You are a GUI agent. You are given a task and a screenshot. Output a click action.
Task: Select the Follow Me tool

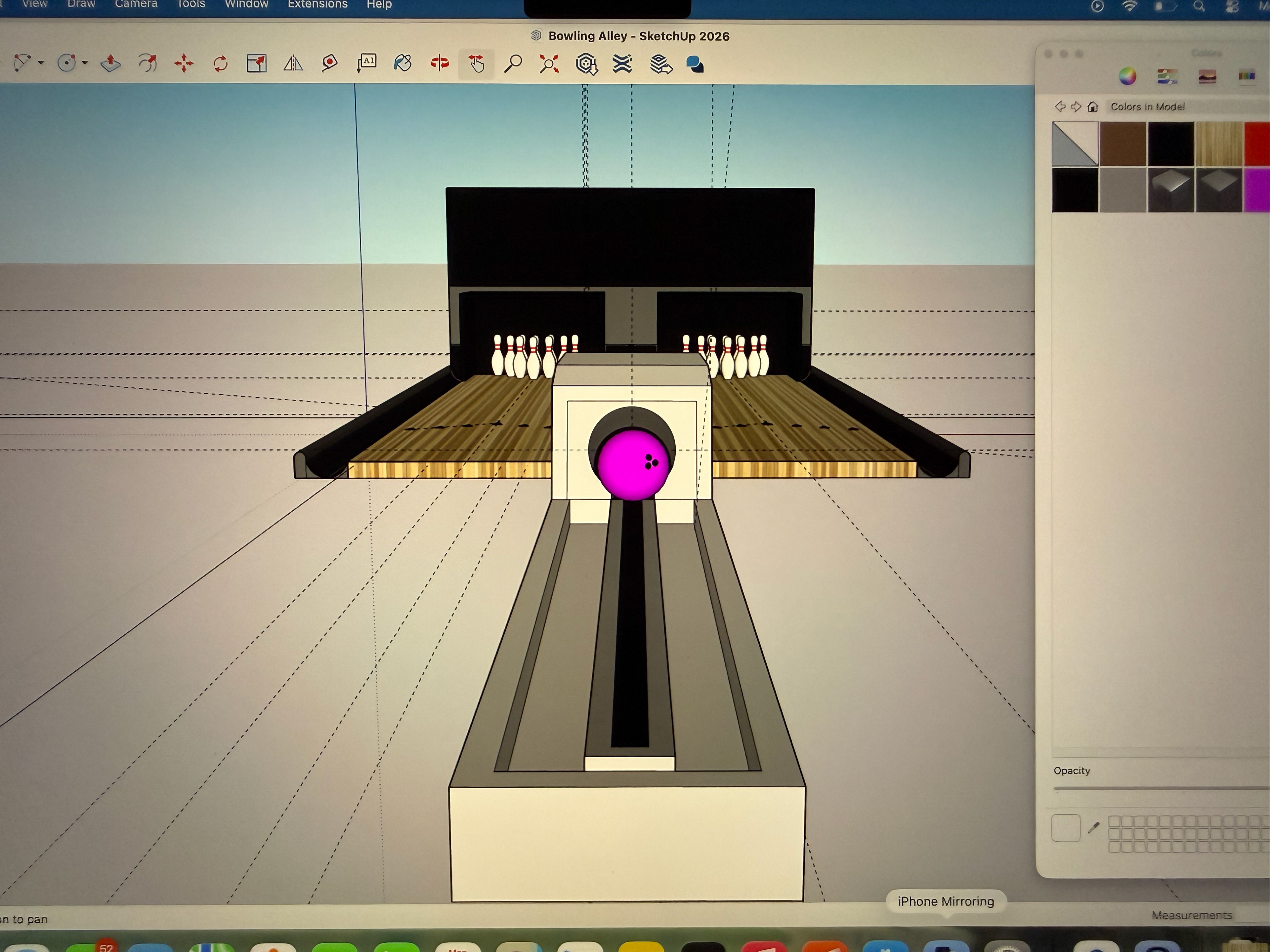pyautogui.click(x=148, y=63)
